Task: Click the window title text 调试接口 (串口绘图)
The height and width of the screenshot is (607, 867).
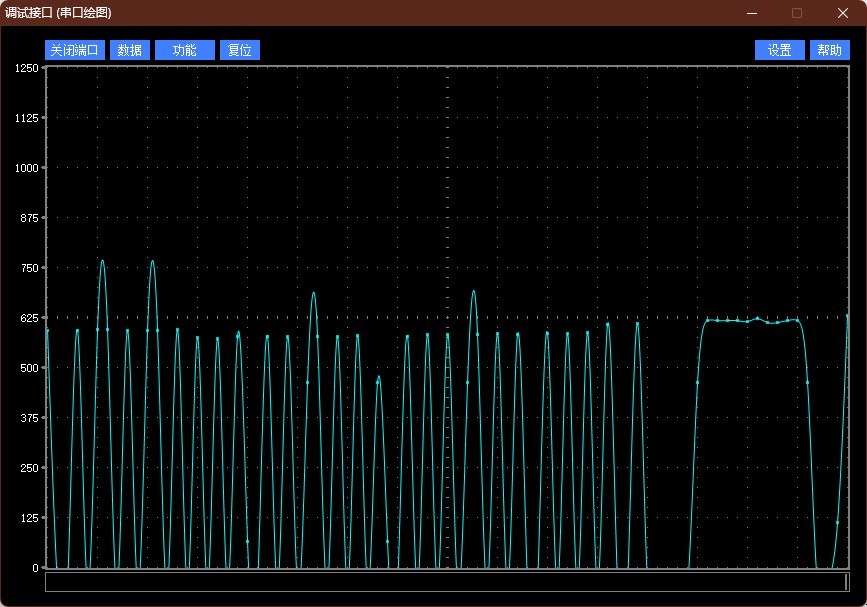Action: [58, 13]
